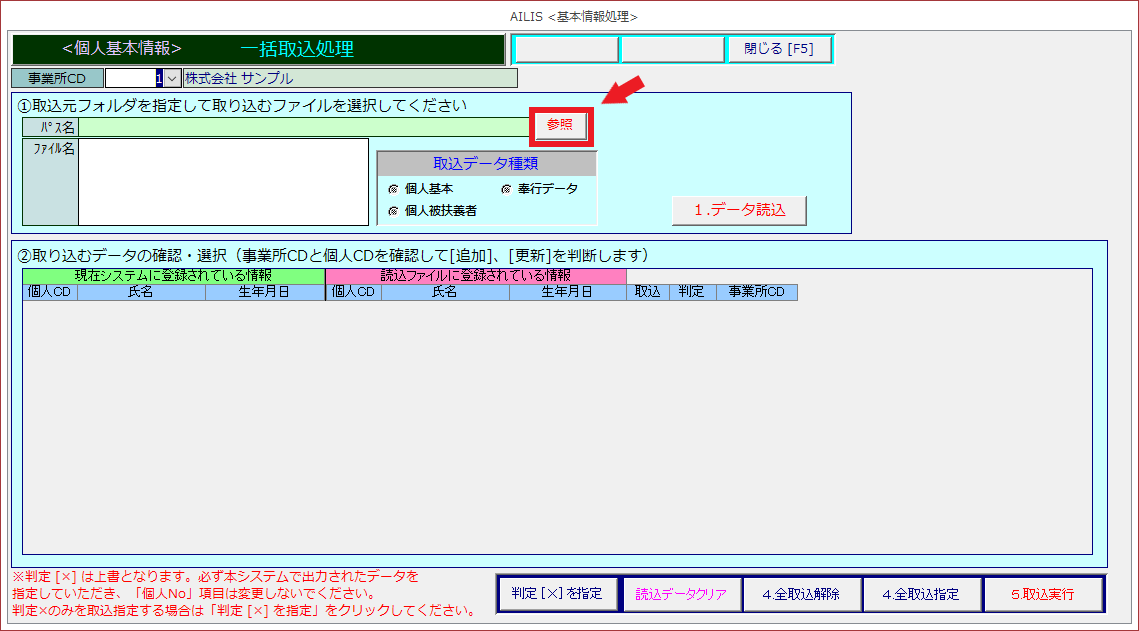Choose the 奉行データ radio option
1139x631 pixels.
[507, 189]
